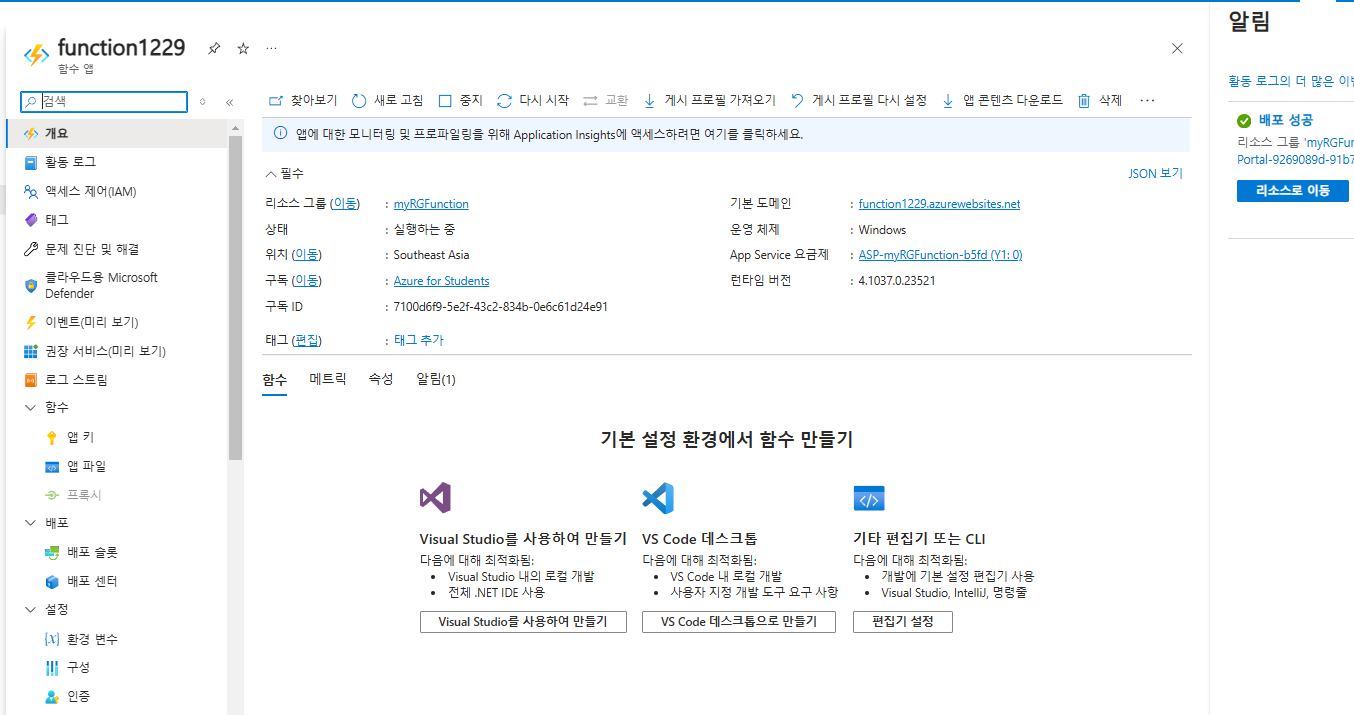
Task: Click the VS Code logo icon
Action: [658, 498]
